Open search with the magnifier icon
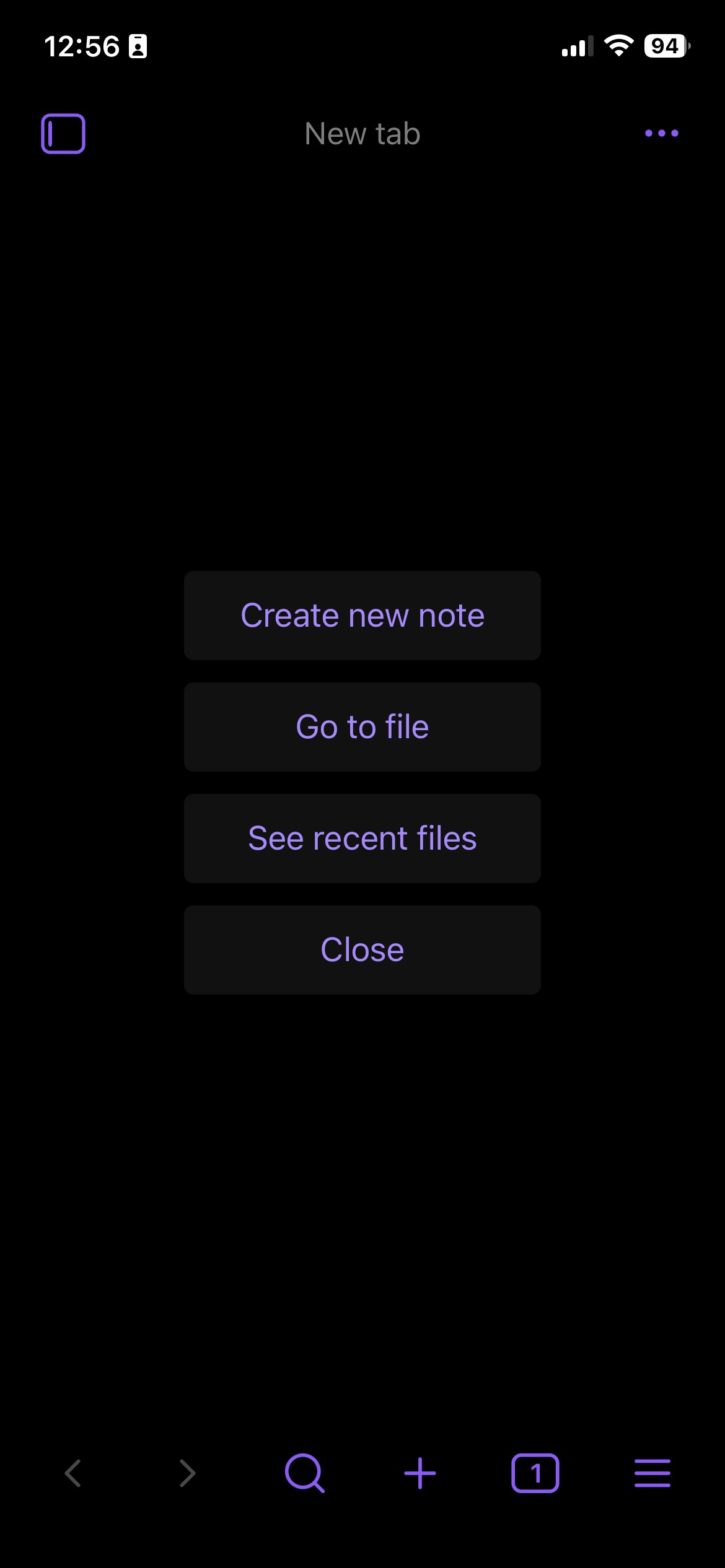The image size is (725, 1568). tap(304, 1473)
